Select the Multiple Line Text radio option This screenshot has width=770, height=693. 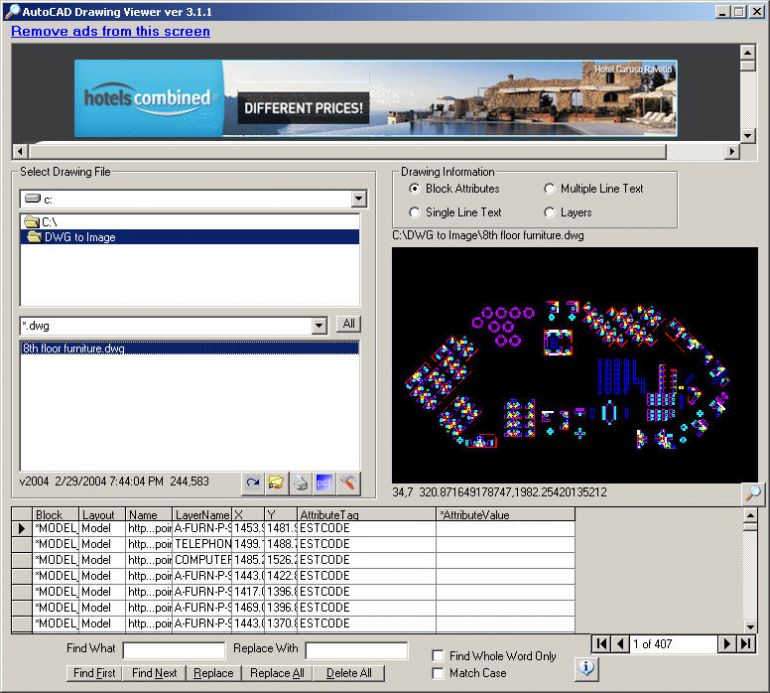[x=550, y=188]
